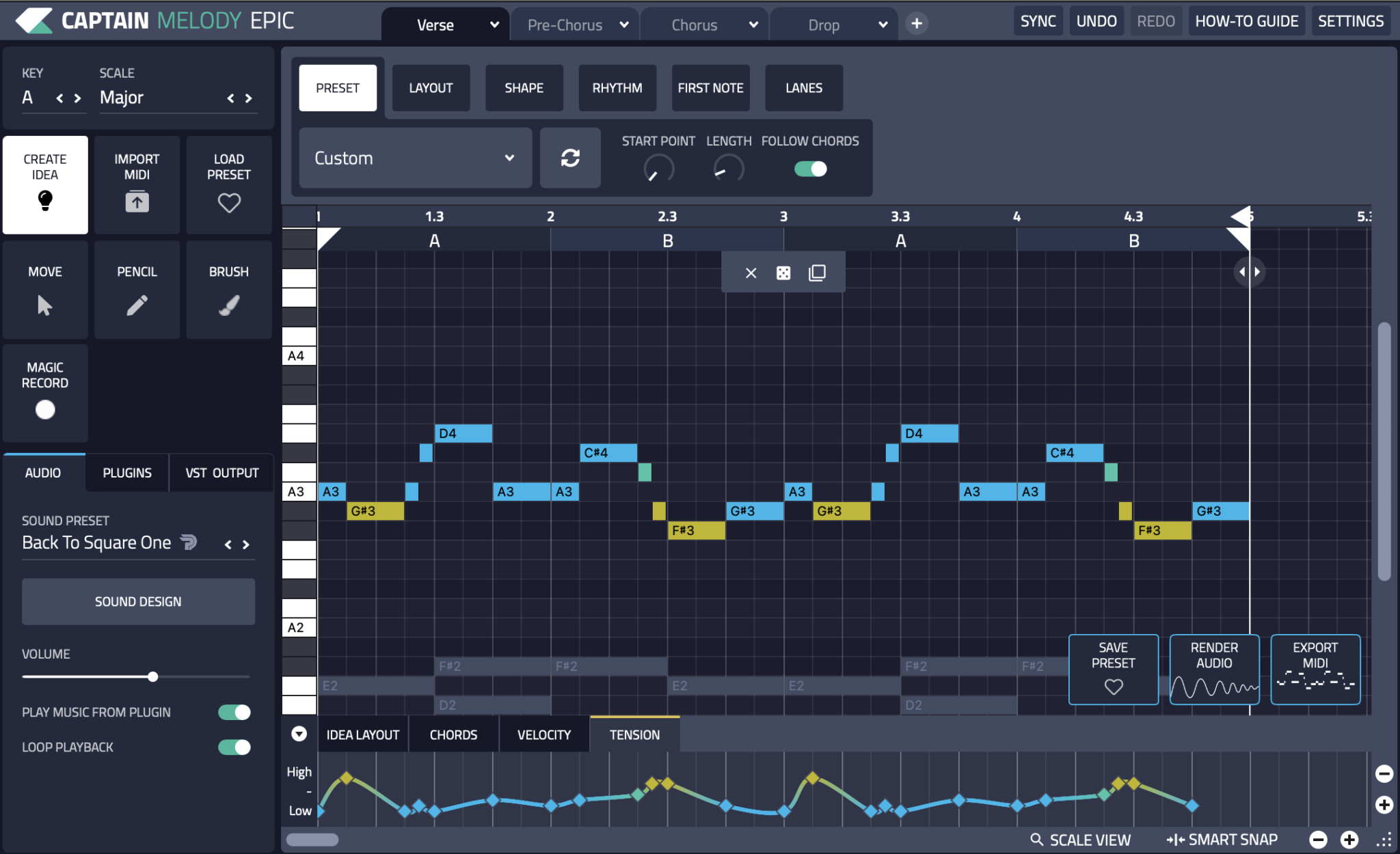
Task: Select the Pencil tool
Action: click(x=137, y=289)
